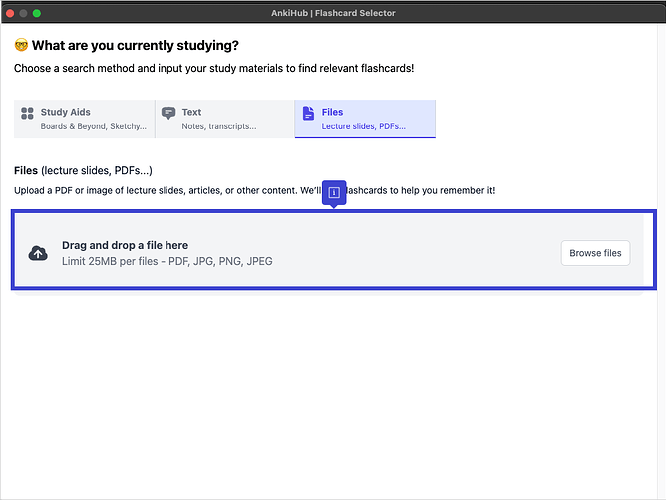
Task: Click the speech bubble icon on Text tab
Action: [x=168, y=114]
